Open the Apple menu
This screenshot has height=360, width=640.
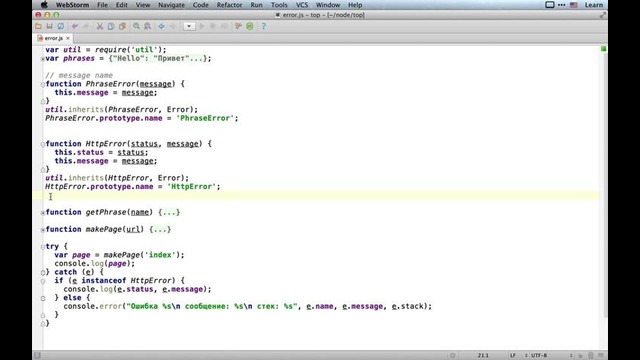coord(44,5)
